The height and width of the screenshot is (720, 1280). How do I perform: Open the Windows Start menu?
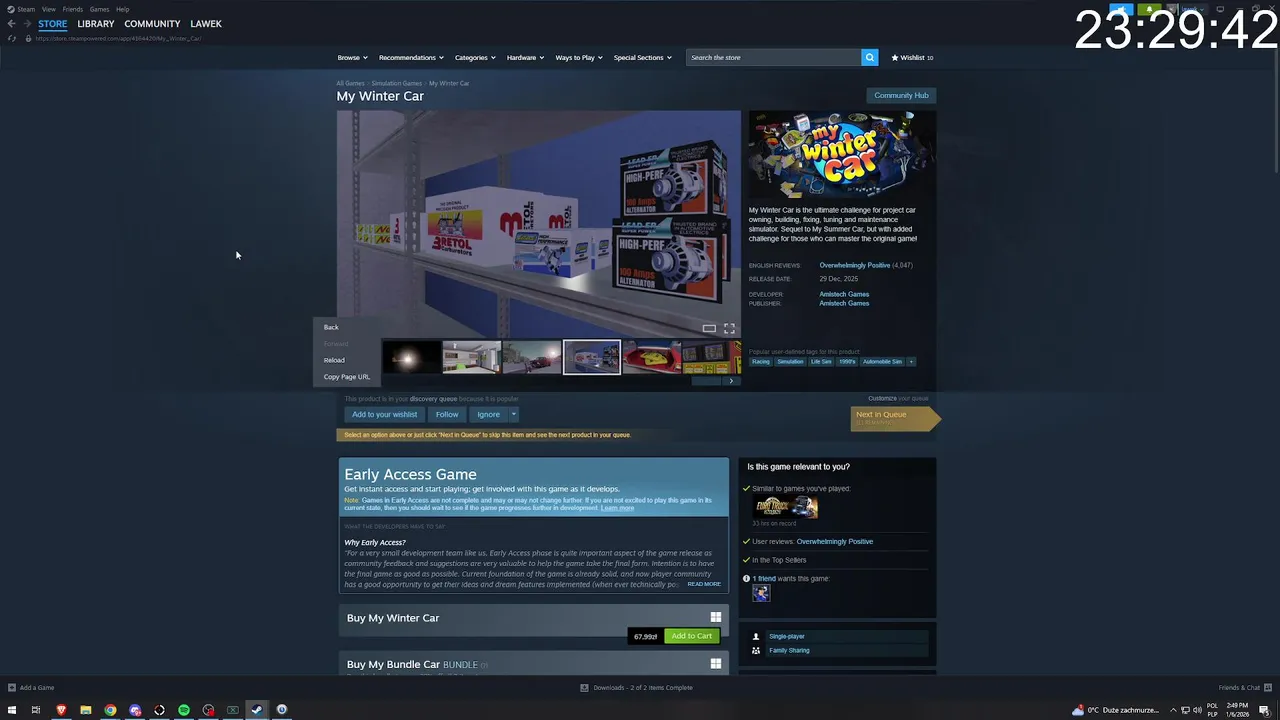click(x=12, y=710)
